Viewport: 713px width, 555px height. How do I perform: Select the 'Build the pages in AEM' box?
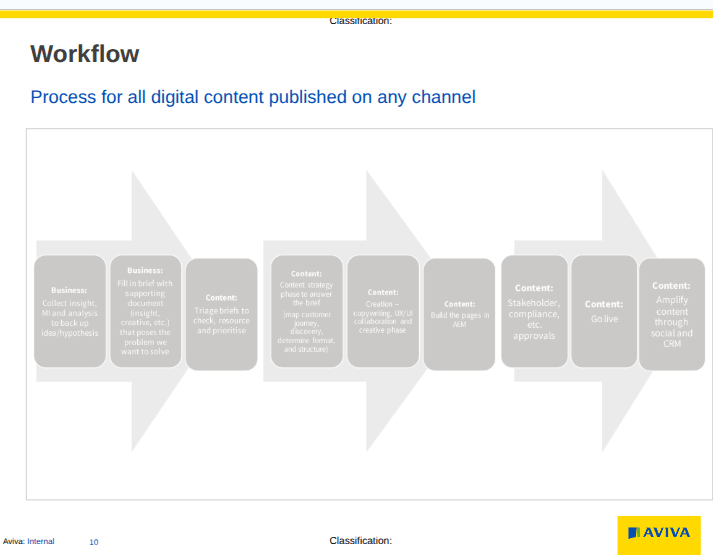pos(459,314)
